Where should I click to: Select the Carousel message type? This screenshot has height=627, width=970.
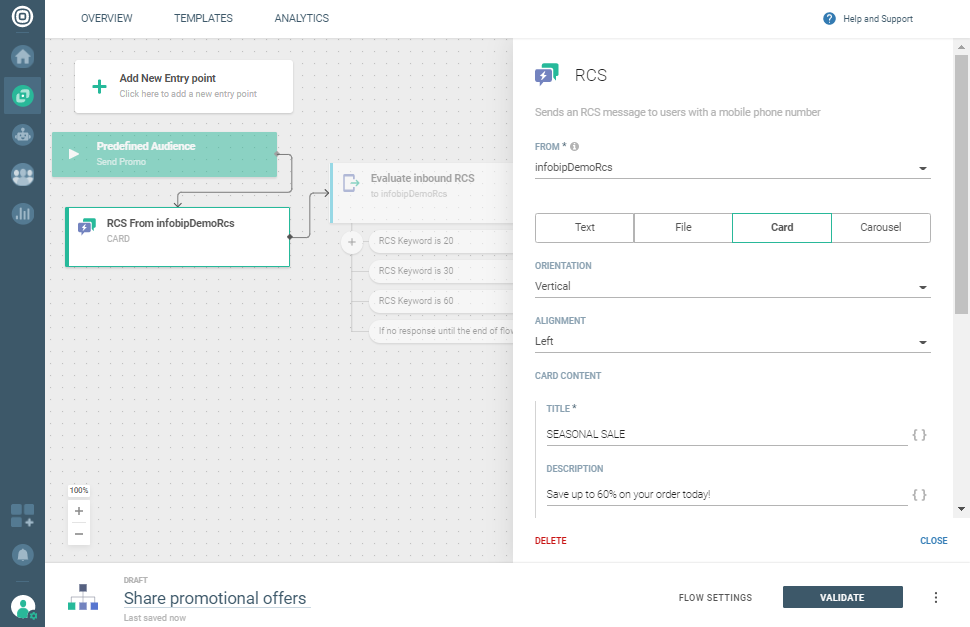[x=880, y=228]
